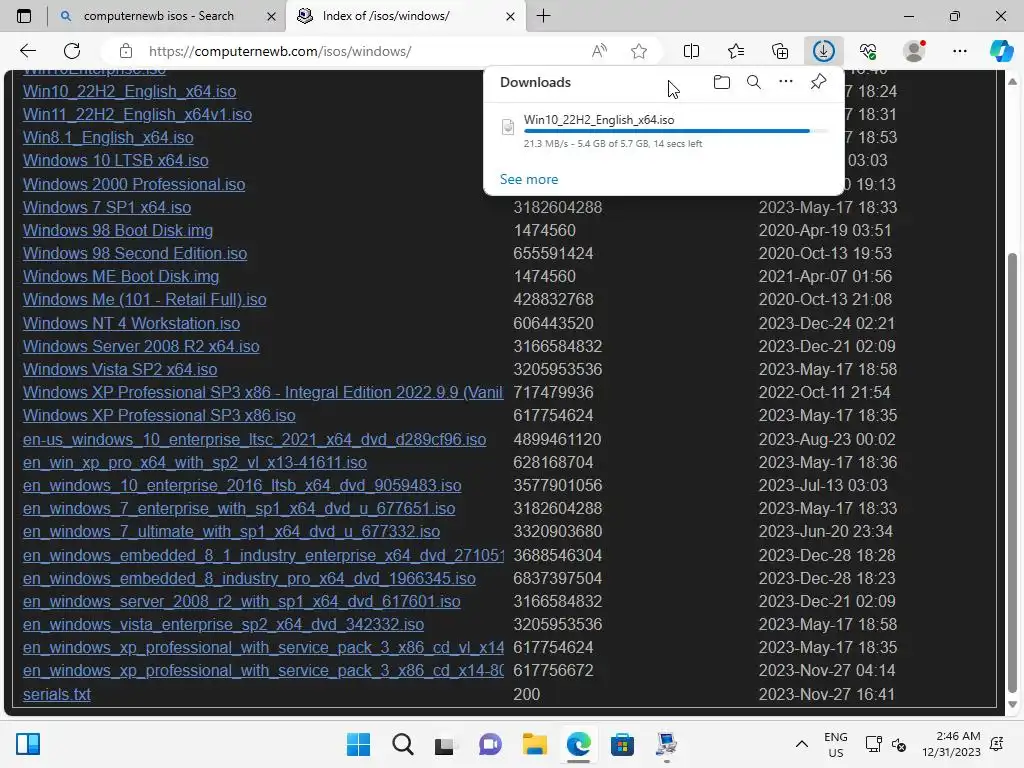Click the browser back arrow
Image resolution: width=1024 pixels, height=768 pixels.
pos(28,51)
